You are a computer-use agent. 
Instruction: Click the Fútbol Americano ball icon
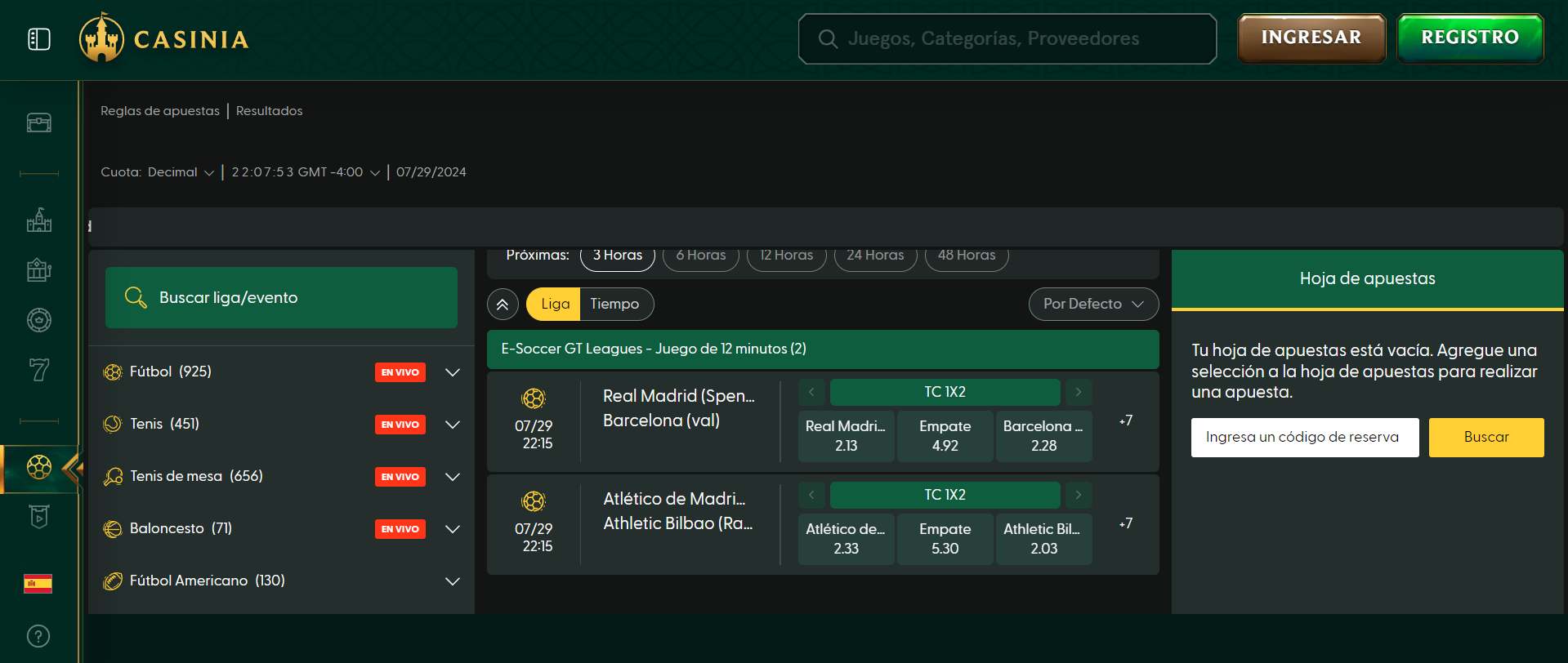point(113,581)
